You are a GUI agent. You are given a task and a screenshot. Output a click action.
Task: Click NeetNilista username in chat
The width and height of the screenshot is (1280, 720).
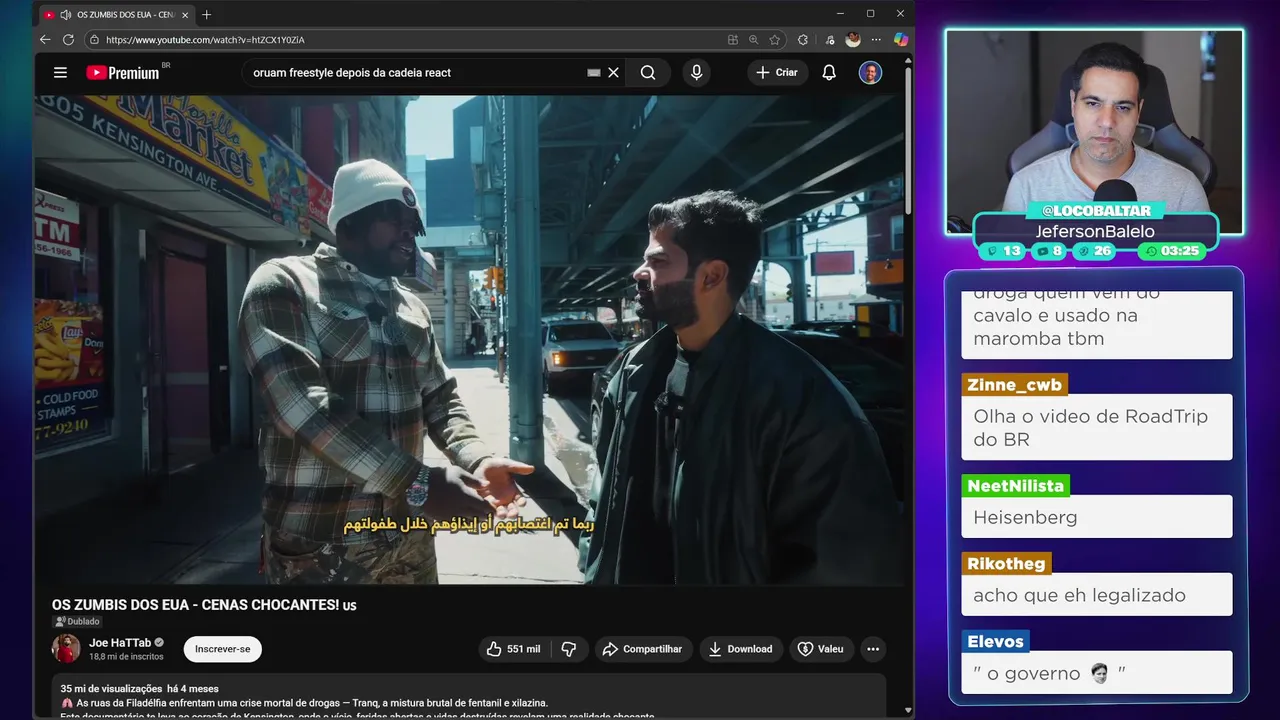click(1015, 486)
